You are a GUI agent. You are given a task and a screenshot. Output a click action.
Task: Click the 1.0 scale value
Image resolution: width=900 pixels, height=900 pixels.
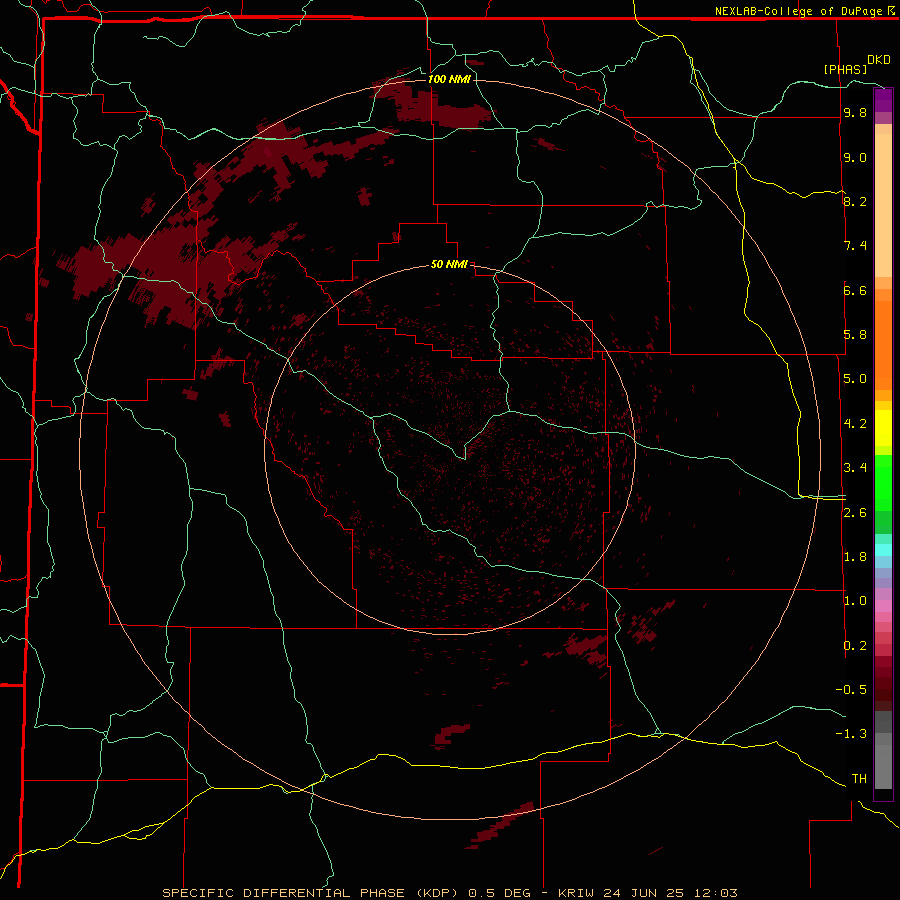click(855, 600)
